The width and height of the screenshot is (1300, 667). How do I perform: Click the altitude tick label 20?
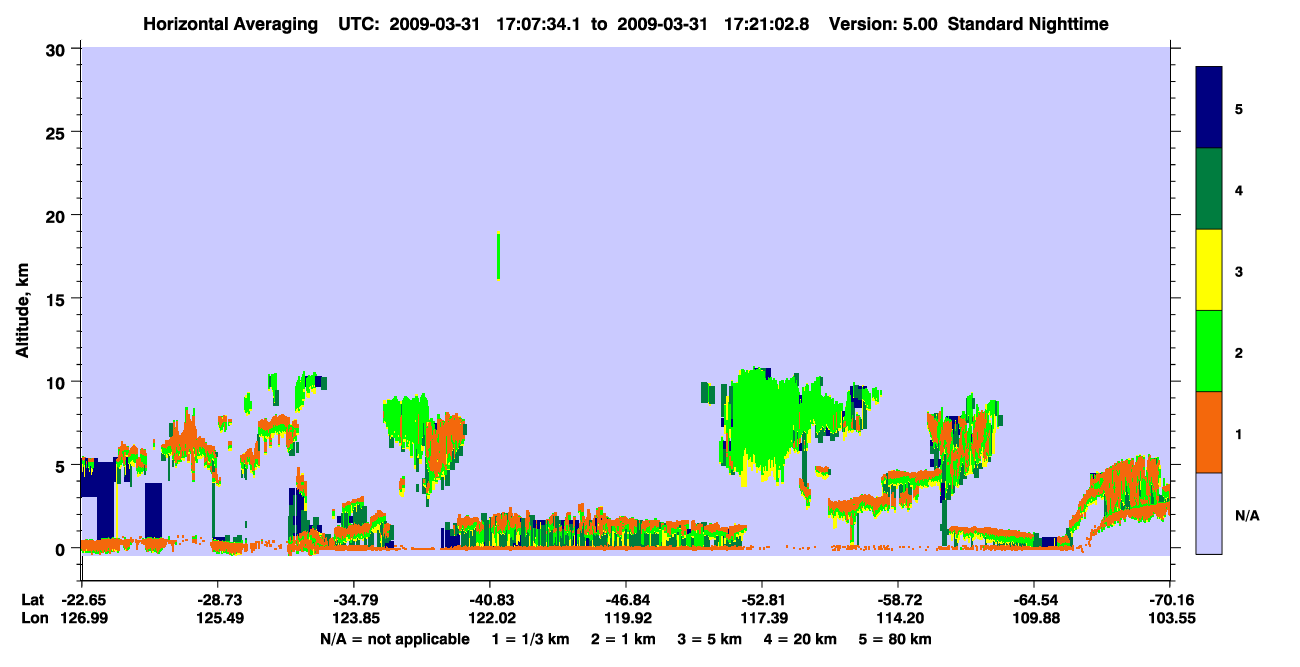pyautogui.click(x=57, y=215)
